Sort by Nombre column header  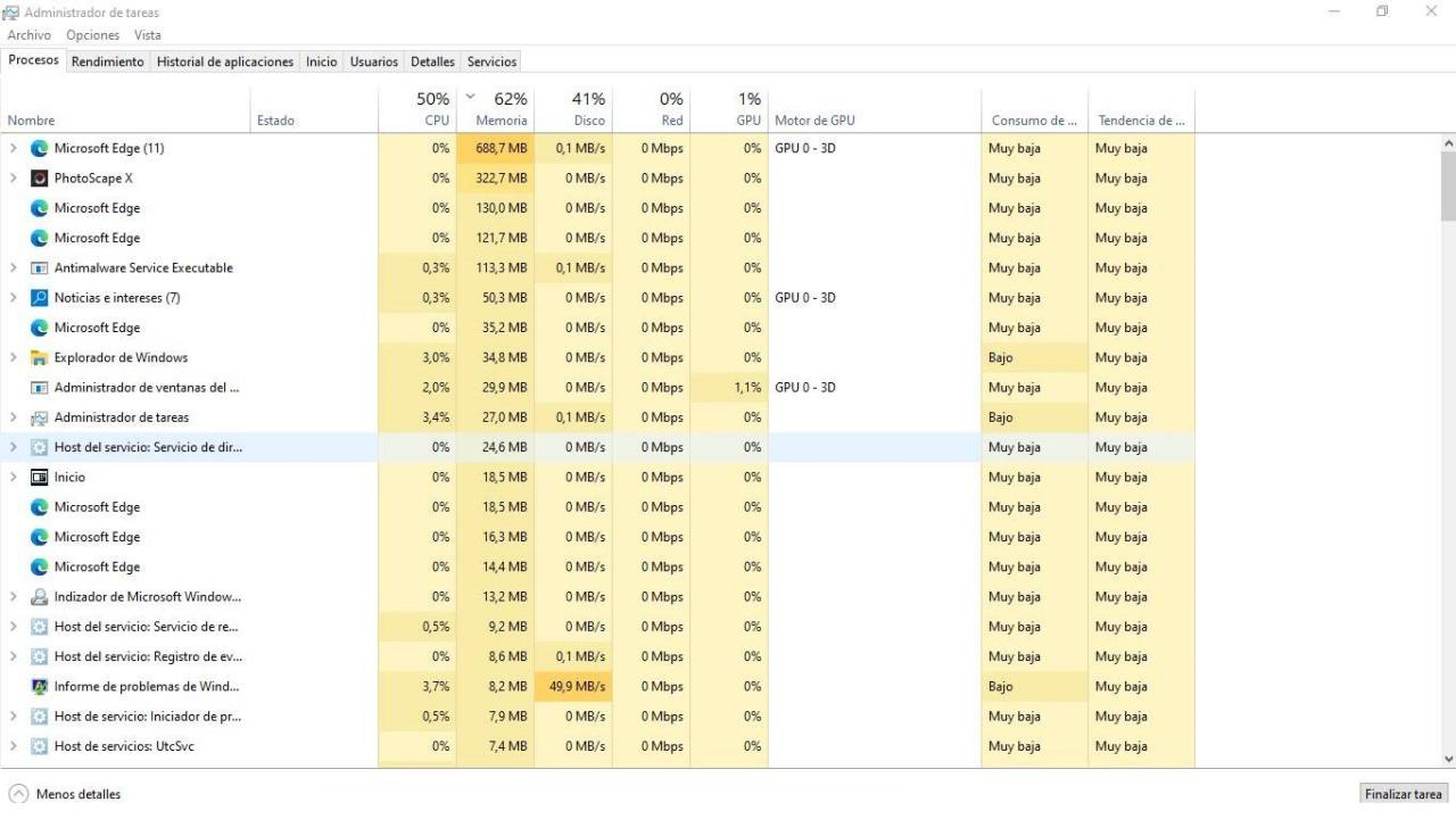pyautogui.click(x=126, y=110)
